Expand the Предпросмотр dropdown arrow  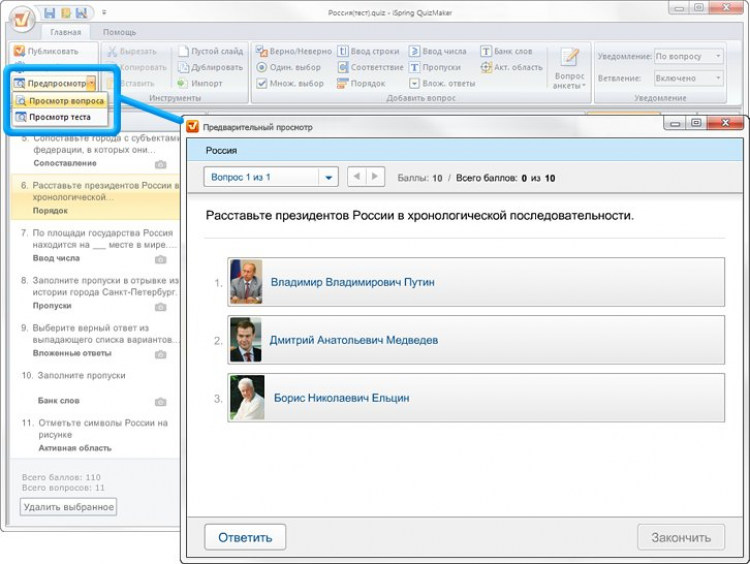tap(91, 83)
